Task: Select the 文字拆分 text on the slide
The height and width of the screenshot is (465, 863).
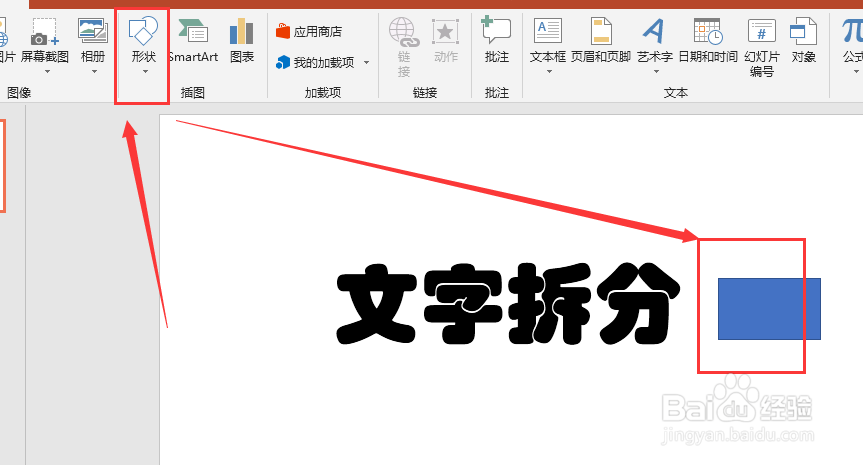Action: pyautogui.click(x=508, y=304)
